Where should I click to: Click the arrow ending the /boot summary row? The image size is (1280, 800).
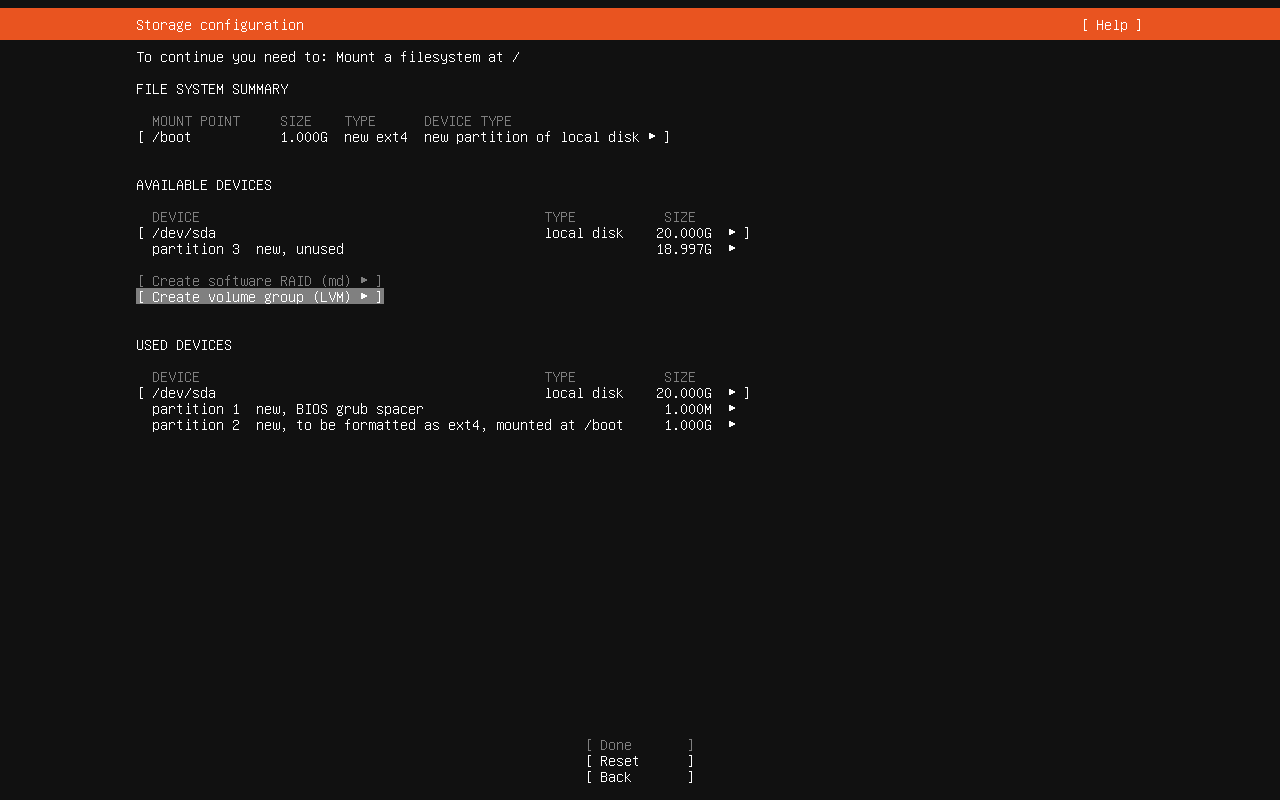pyautogui.click(x=652, y=137)
